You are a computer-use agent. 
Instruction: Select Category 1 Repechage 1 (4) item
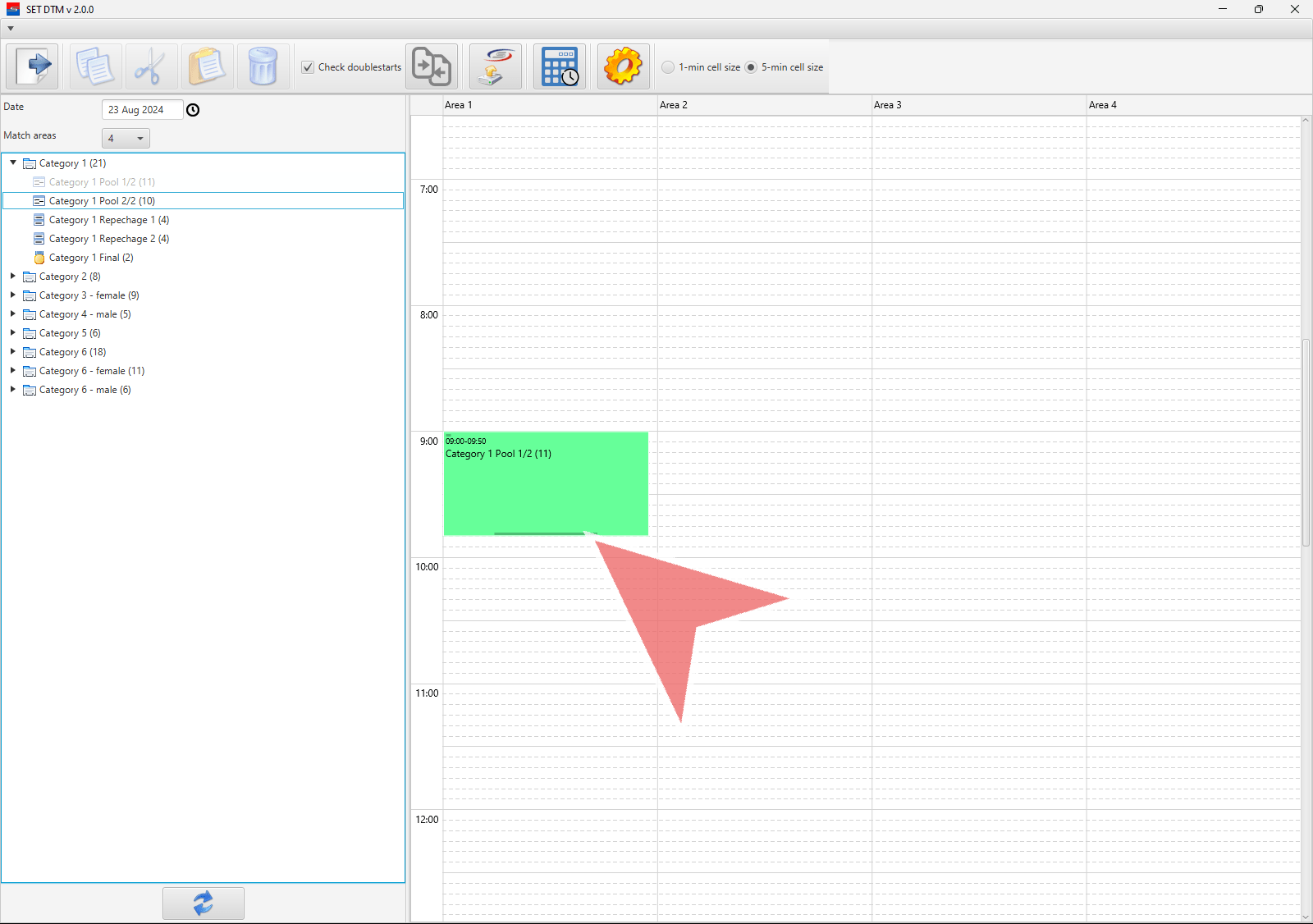pos(108,220)
